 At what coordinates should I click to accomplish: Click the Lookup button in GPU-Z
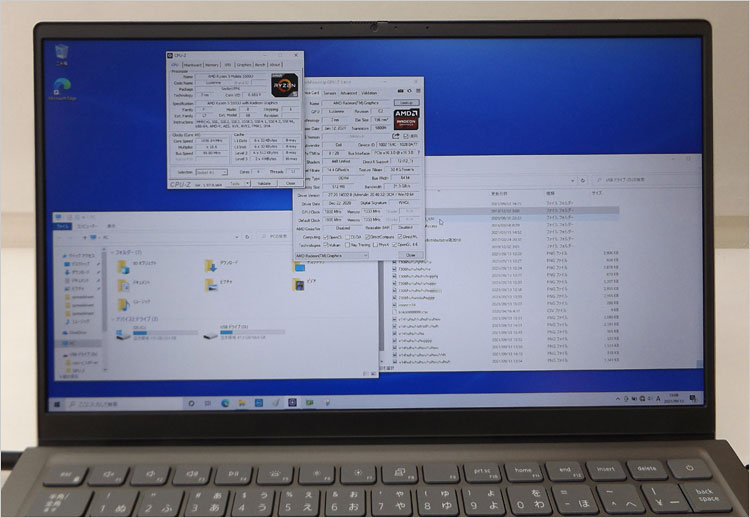(407, 102)
